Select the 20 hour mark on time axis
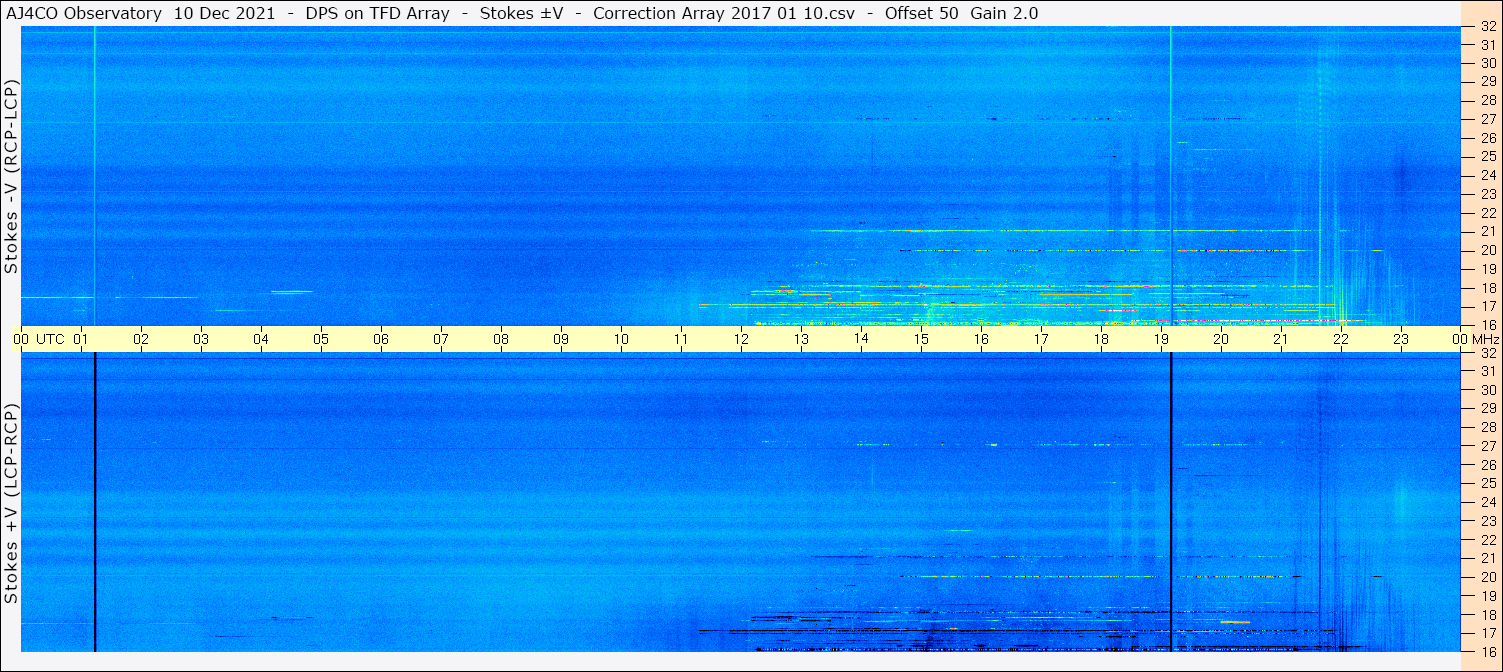 point(1222,340)
